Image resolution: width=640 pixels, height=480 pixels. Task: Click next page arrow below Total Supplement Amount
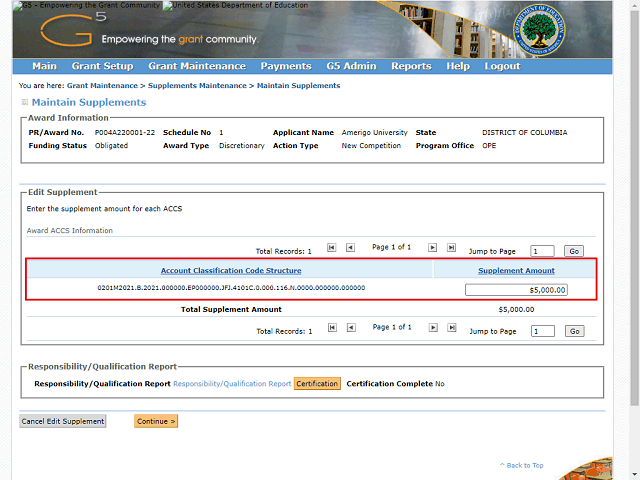[433, 328]
